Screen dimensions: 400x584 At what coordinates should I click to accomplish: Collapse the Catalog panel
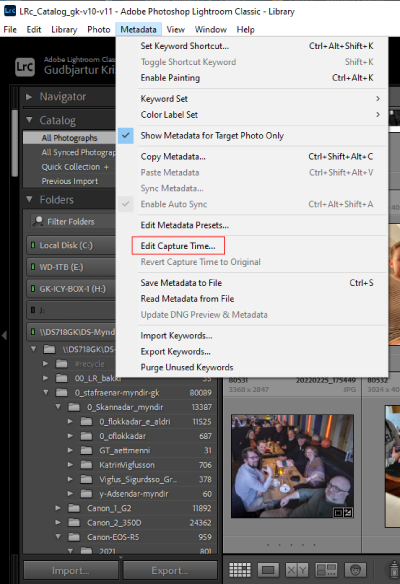coord(29,120)
